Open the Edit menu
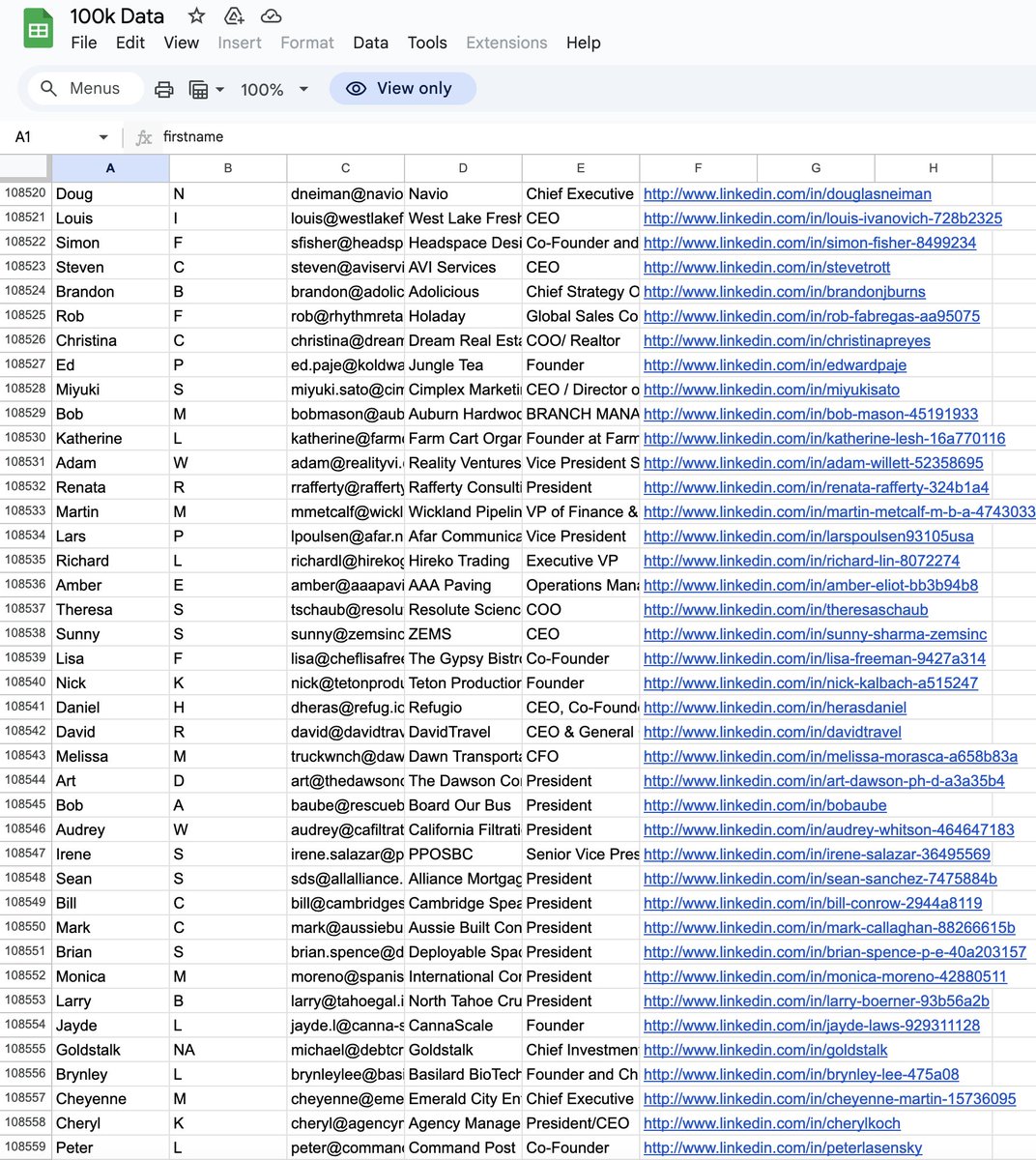Screen dimensions: 1036x1160 pos(129,43)
